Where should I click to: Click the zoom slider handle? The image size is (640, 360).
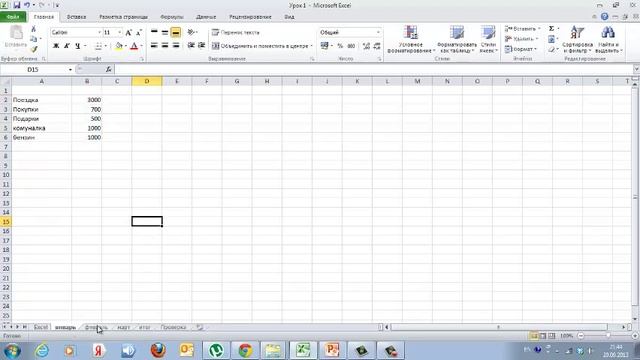tap(608, 336)
